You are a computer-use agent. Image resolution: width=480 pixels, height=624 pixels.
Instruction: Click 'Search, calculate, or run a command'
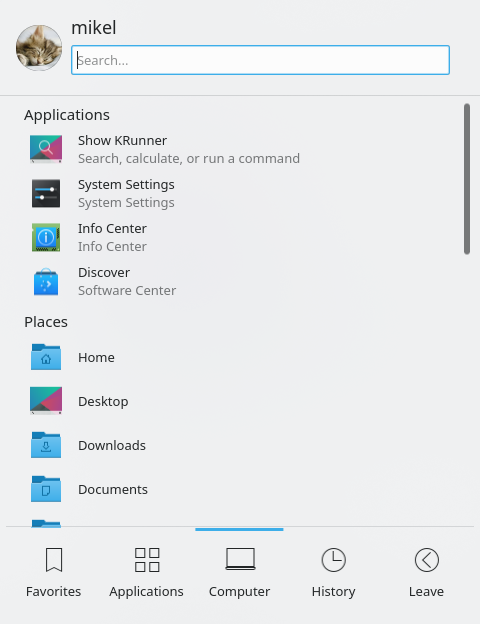(189, 158)
